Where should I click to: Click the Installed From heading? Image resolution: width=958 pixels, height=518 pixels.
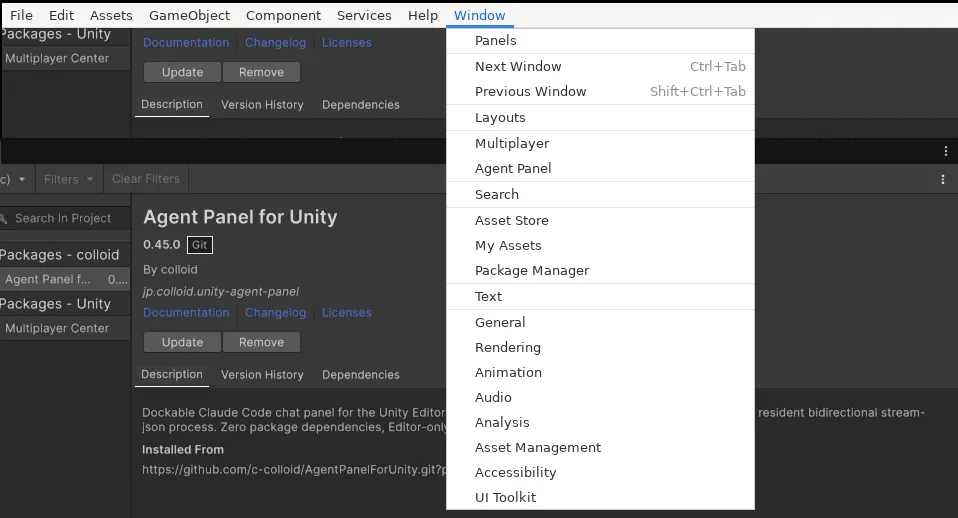click(x=183, y=450)
